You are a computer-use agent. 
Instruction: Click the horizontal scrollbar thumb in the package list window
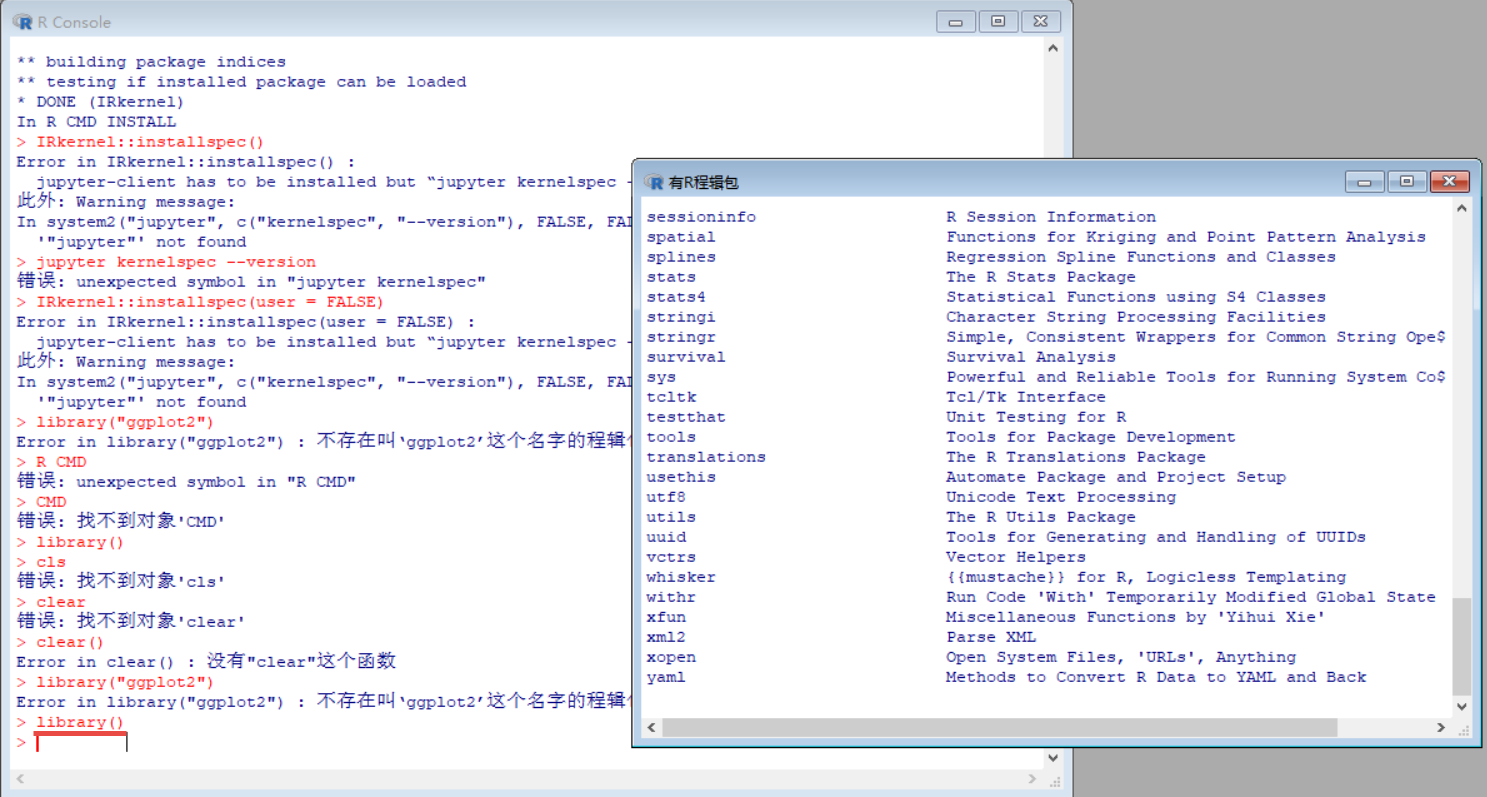(1000, 728)
